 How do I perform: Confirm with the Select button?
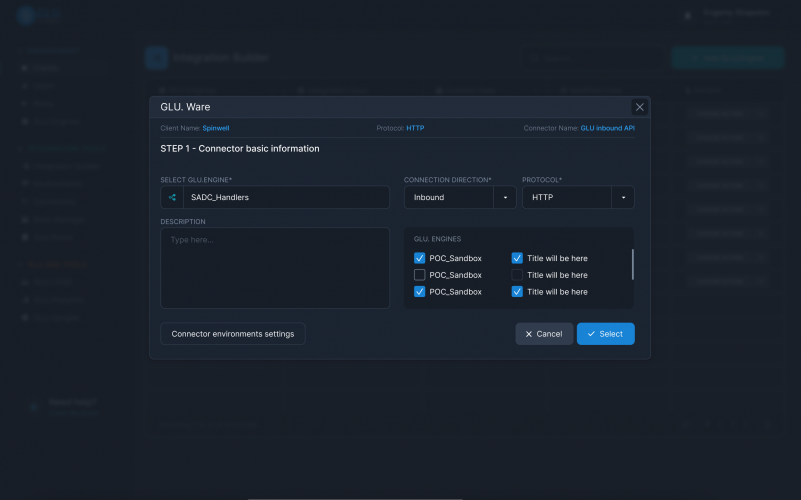click(x=605, y=334)
